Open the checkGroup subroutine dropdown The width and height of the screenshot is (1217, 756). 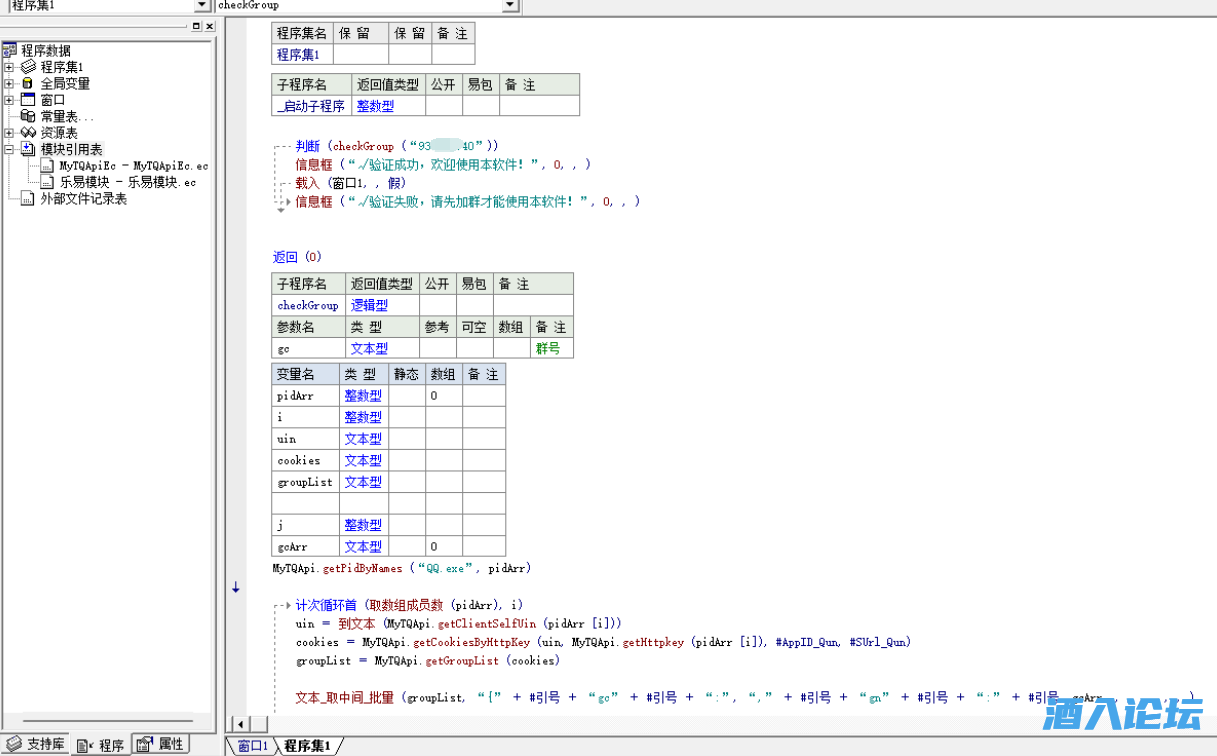(x=510, y=6)
